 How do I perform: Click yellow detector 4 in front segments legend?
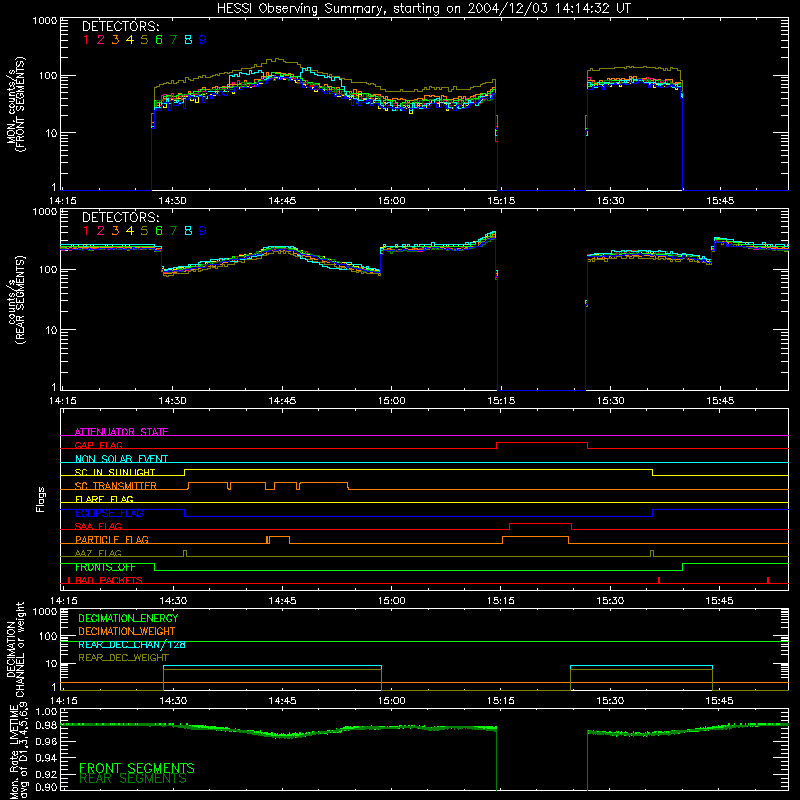click(x=130, y=40)
